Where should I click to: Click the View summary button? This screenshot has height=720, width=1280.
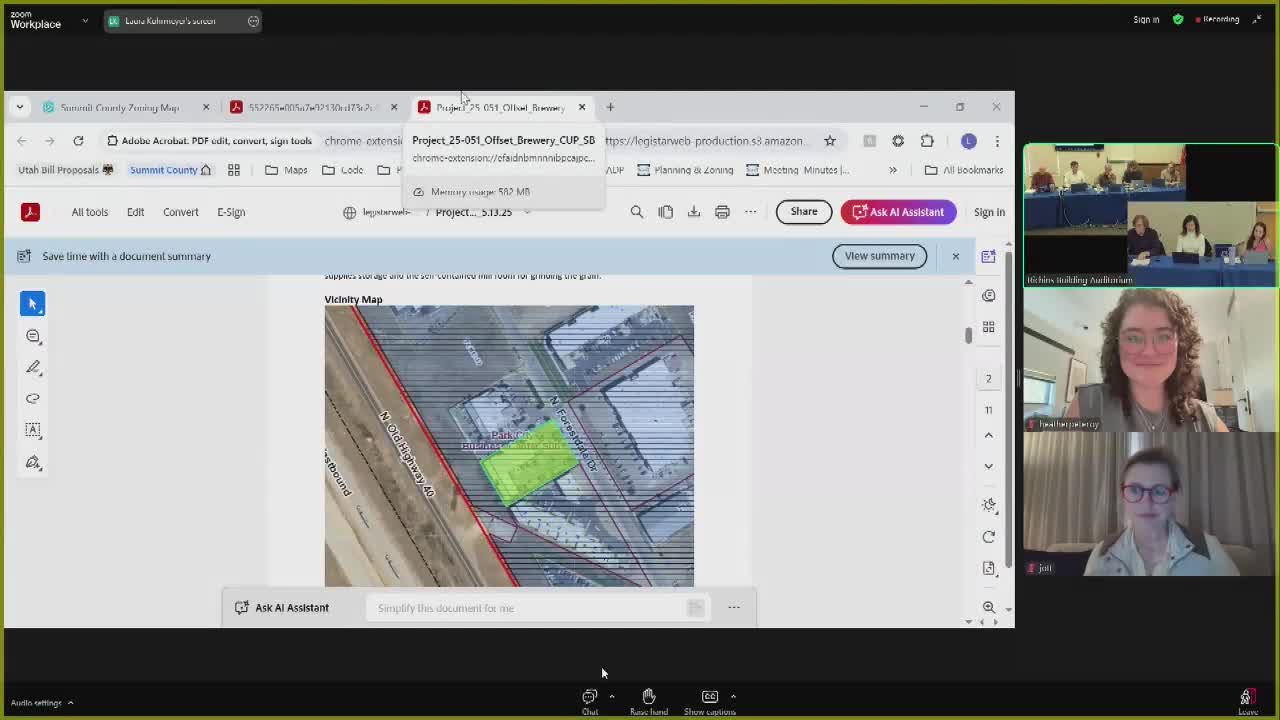879,256
